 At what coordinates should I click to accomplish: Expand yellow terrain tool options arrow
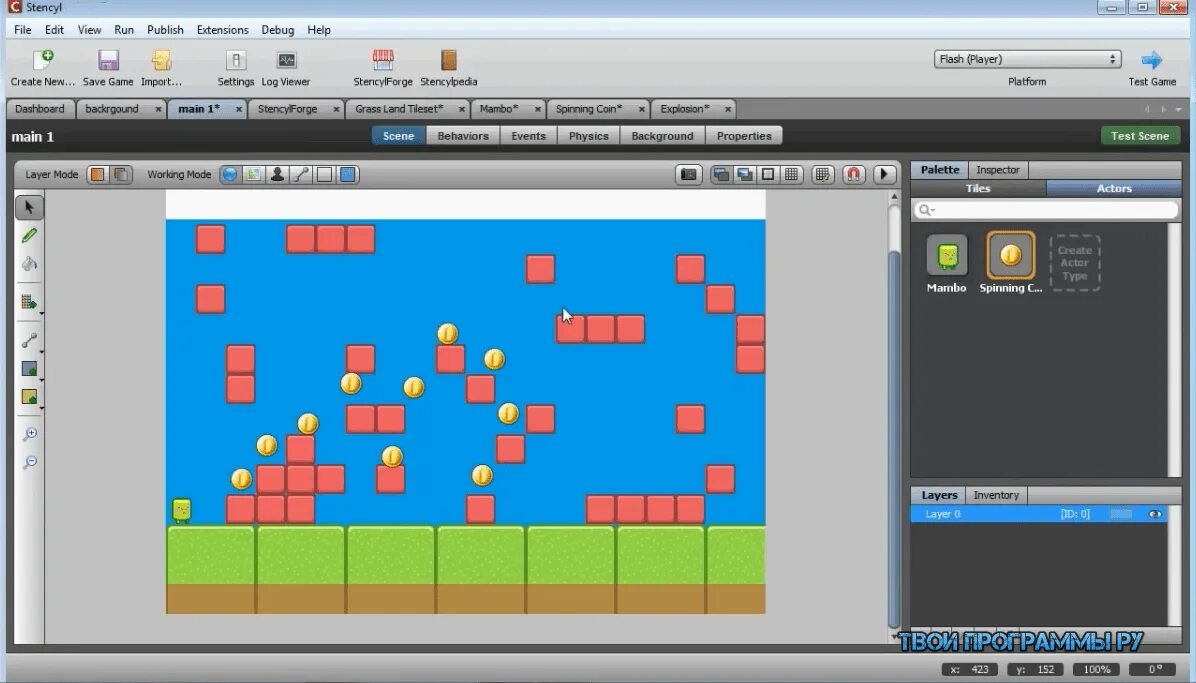click(41, 408)
